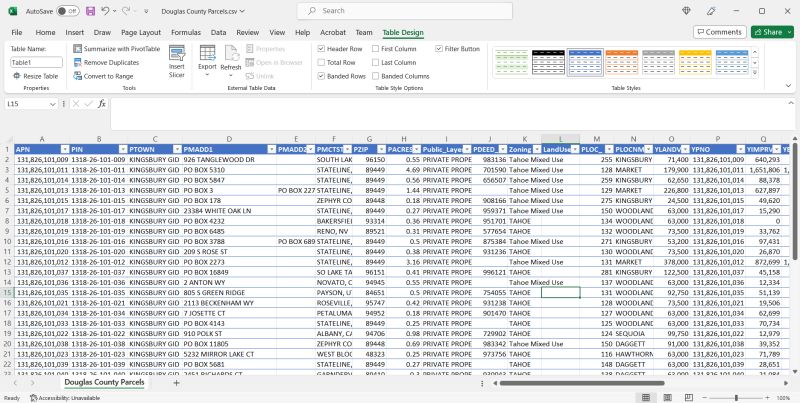The height and width of the screenshot is (403, 800).
Task: Switch to Insert tab
Action: tap(74, 32)
